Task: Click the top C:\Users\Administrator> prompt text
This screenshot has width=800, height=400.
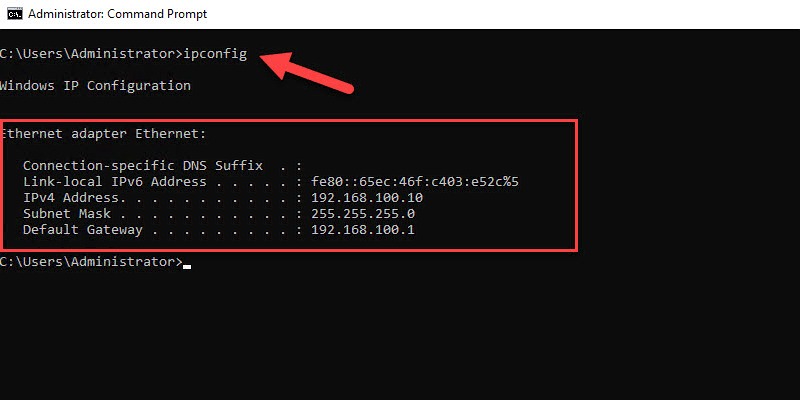Action: pyautogui.click(x=91, y=54)
